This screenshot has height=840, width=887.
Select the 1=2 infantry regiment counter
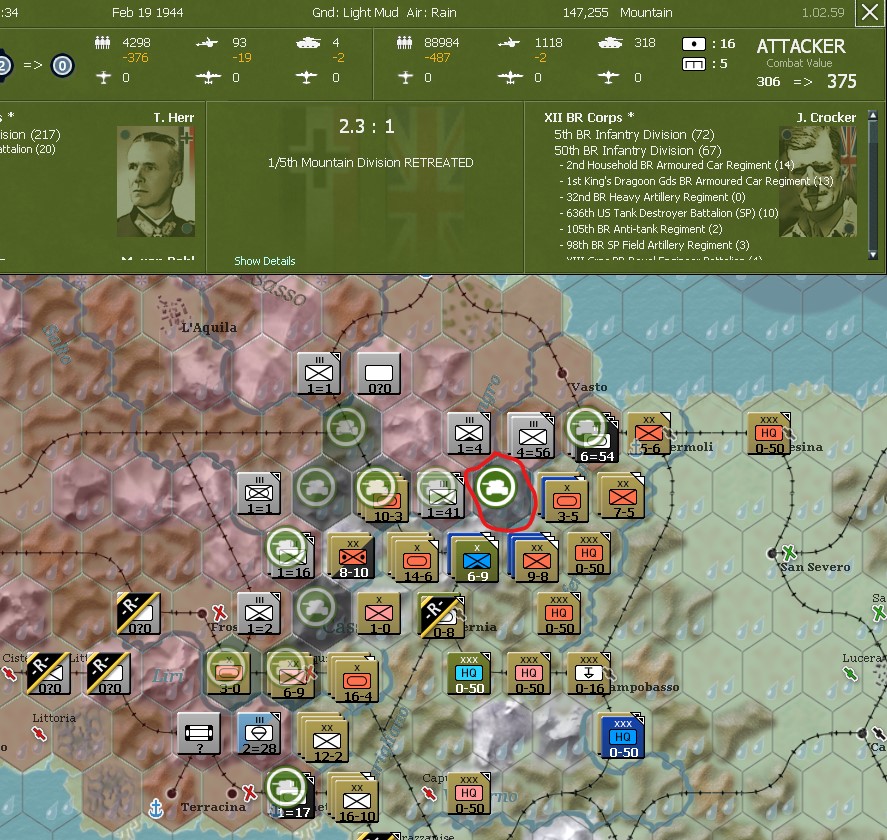[x=259, y=614]
